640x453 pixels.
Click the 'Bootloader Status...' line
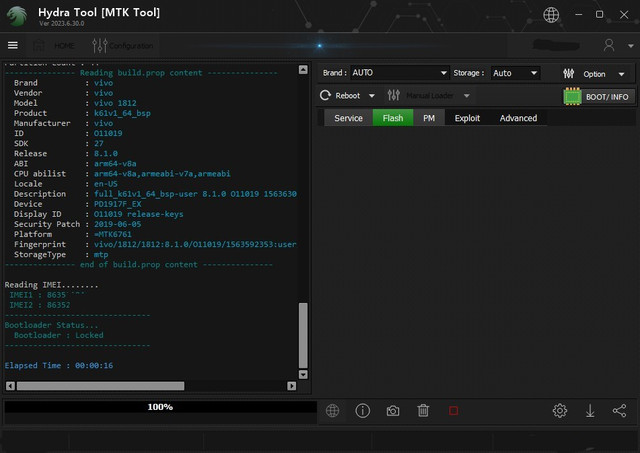[x=51, y=325]
